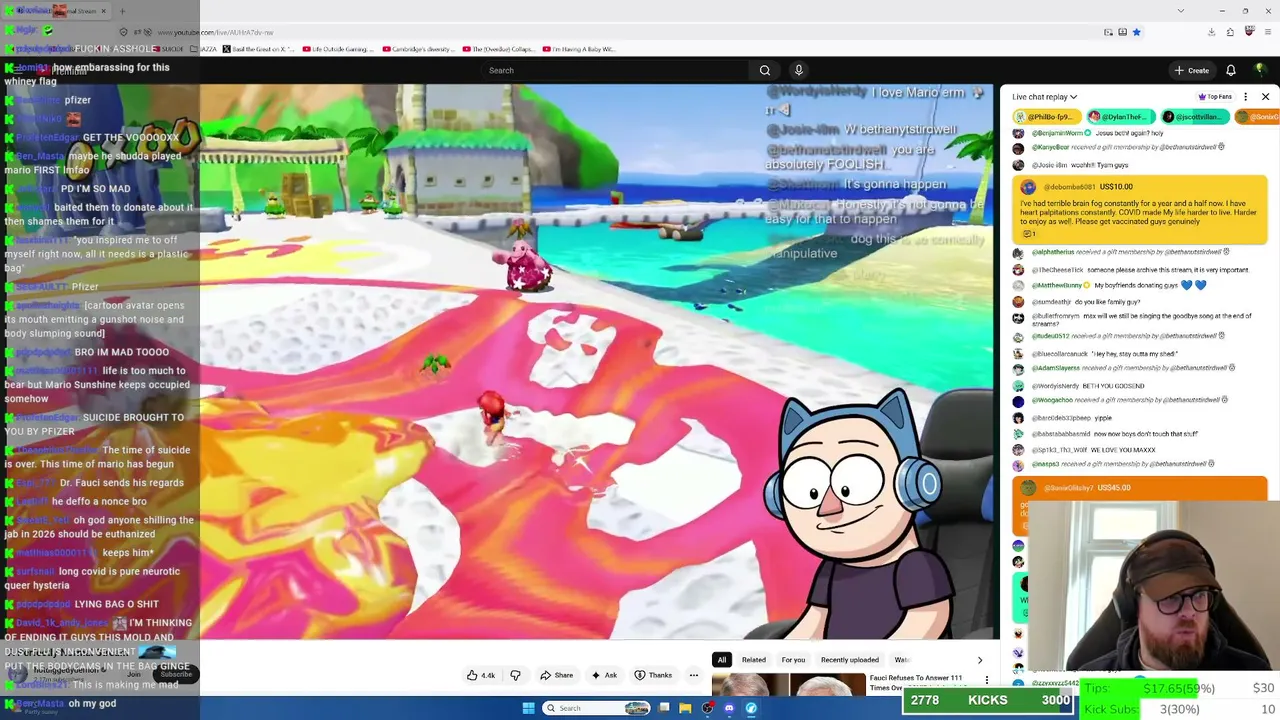
Task: Dislike the video with thumbs down
Action: click(515, 675)
